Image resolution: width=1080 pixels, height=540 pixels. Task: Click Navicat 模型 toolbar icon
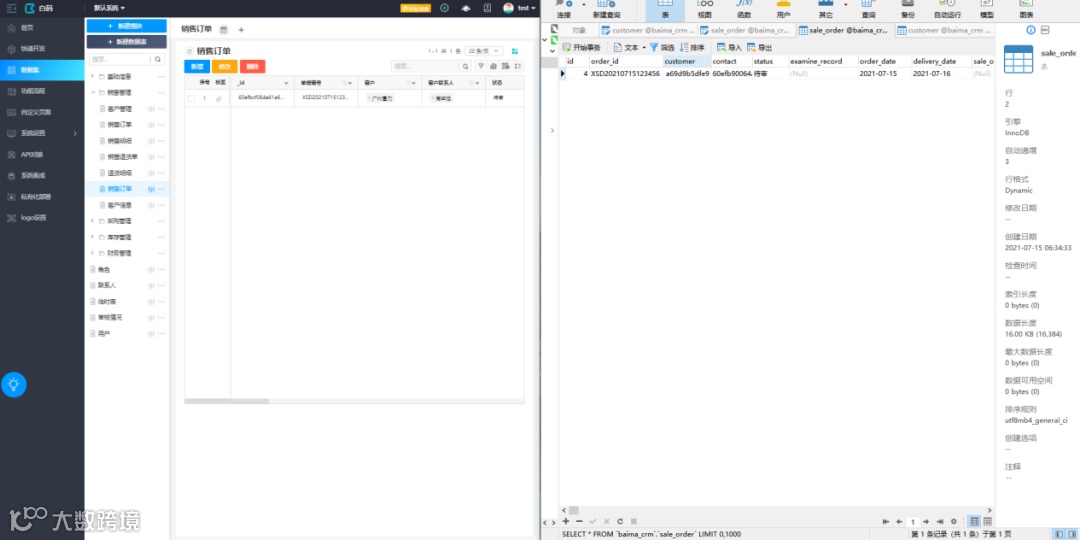[987, 10]
